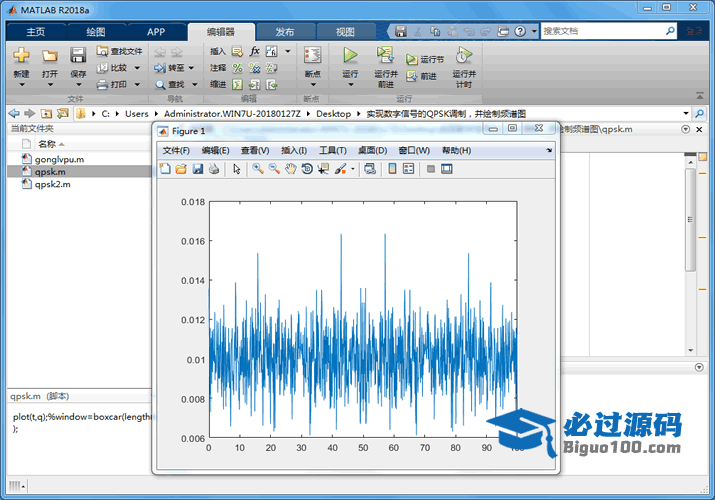Click the Data Cursor tool
The height and width of the screenshot is (500, 715).
click(x=322, y=169)
